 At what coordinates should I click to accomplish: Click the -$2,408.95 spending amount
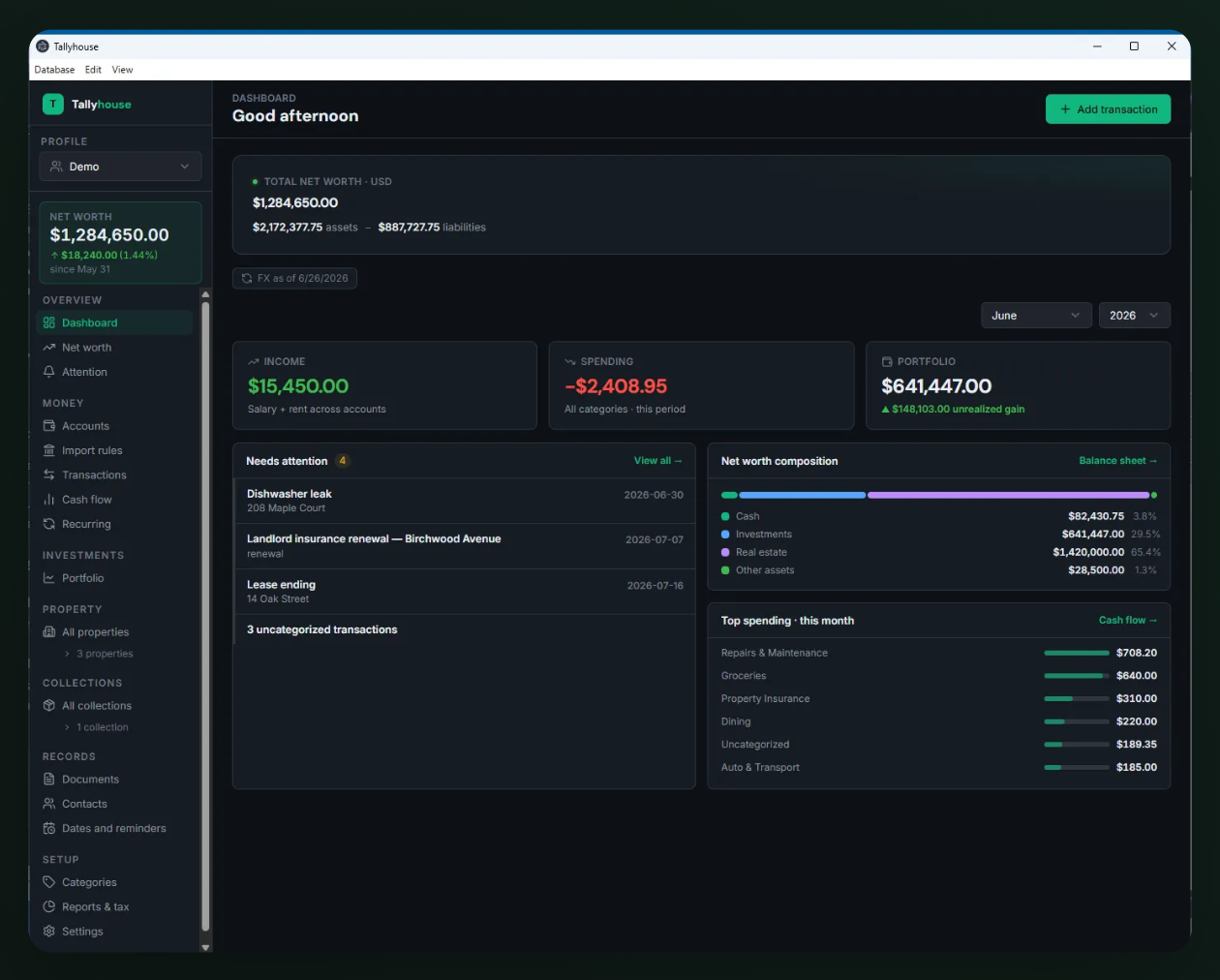[x=616, y=386]
